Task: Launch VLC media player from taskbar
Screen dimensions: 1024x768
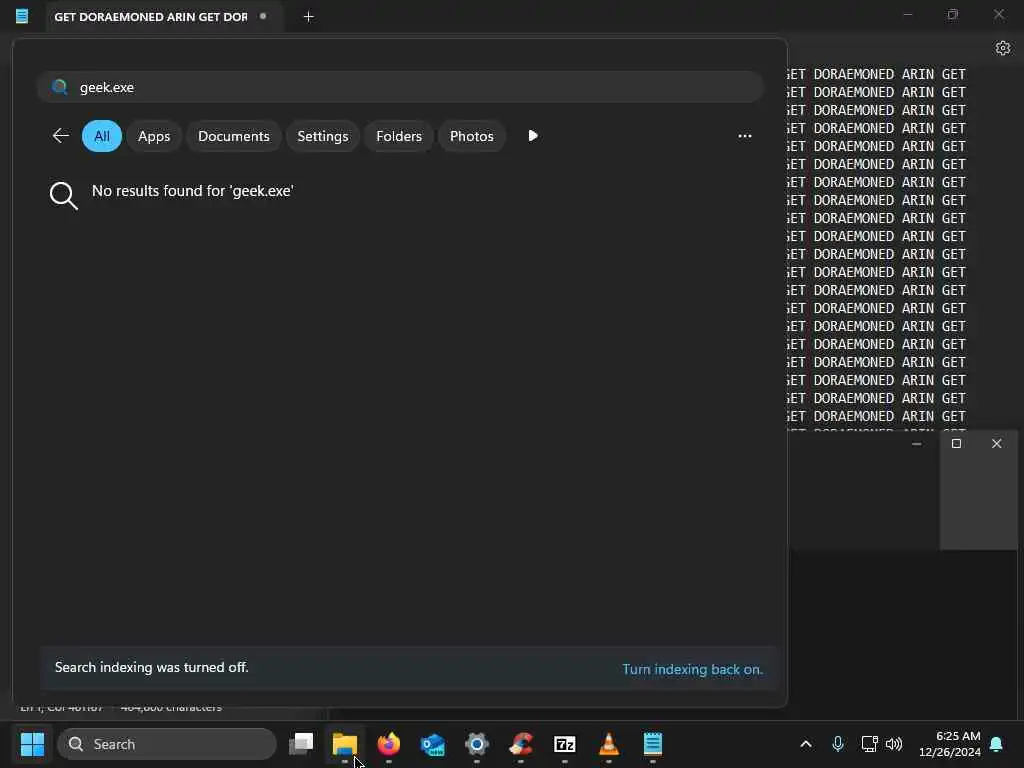Action: pos(609,744)
